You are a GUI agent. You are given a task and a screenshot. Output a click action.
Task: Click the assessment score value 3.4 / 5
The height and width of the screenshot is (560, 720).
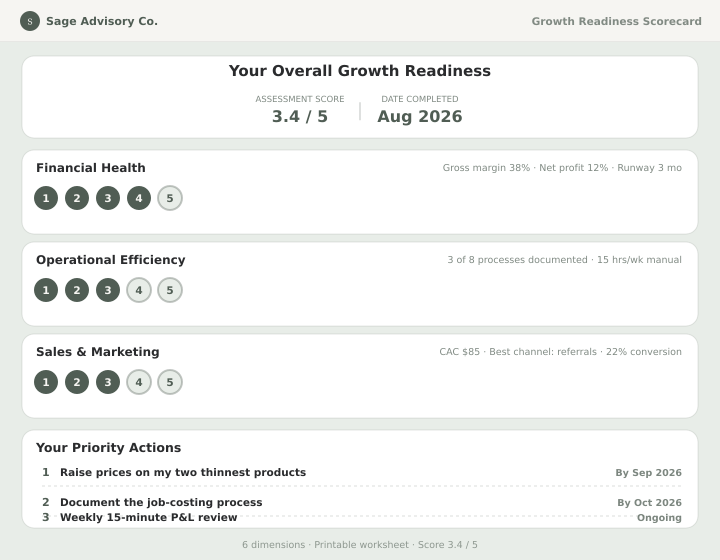coord(300,116)
